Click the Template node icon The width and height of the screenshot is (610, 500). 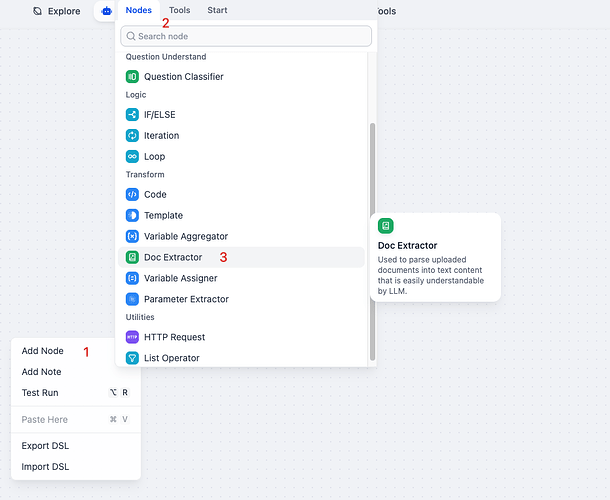click(x=132, y=215)
